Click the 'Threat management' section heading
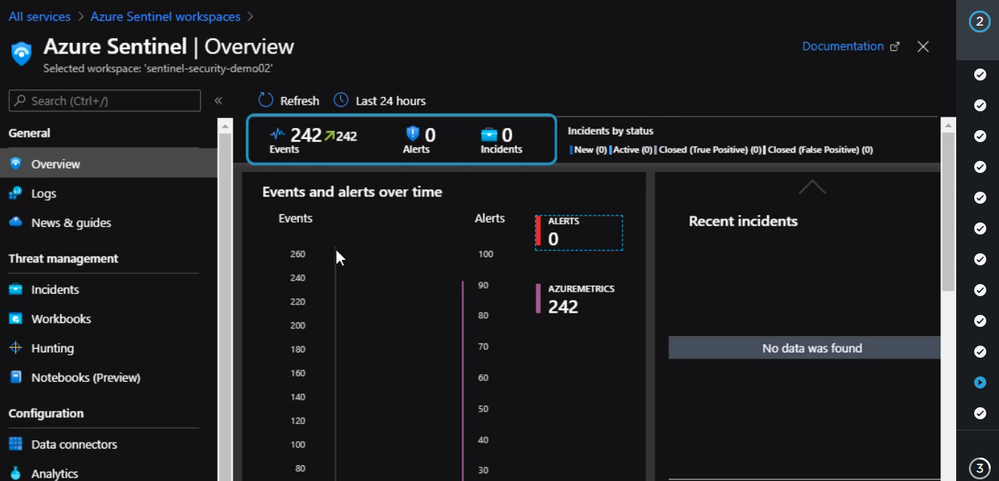Image resolution: width=999 pixels, height=481 pixels. (63, 259)
